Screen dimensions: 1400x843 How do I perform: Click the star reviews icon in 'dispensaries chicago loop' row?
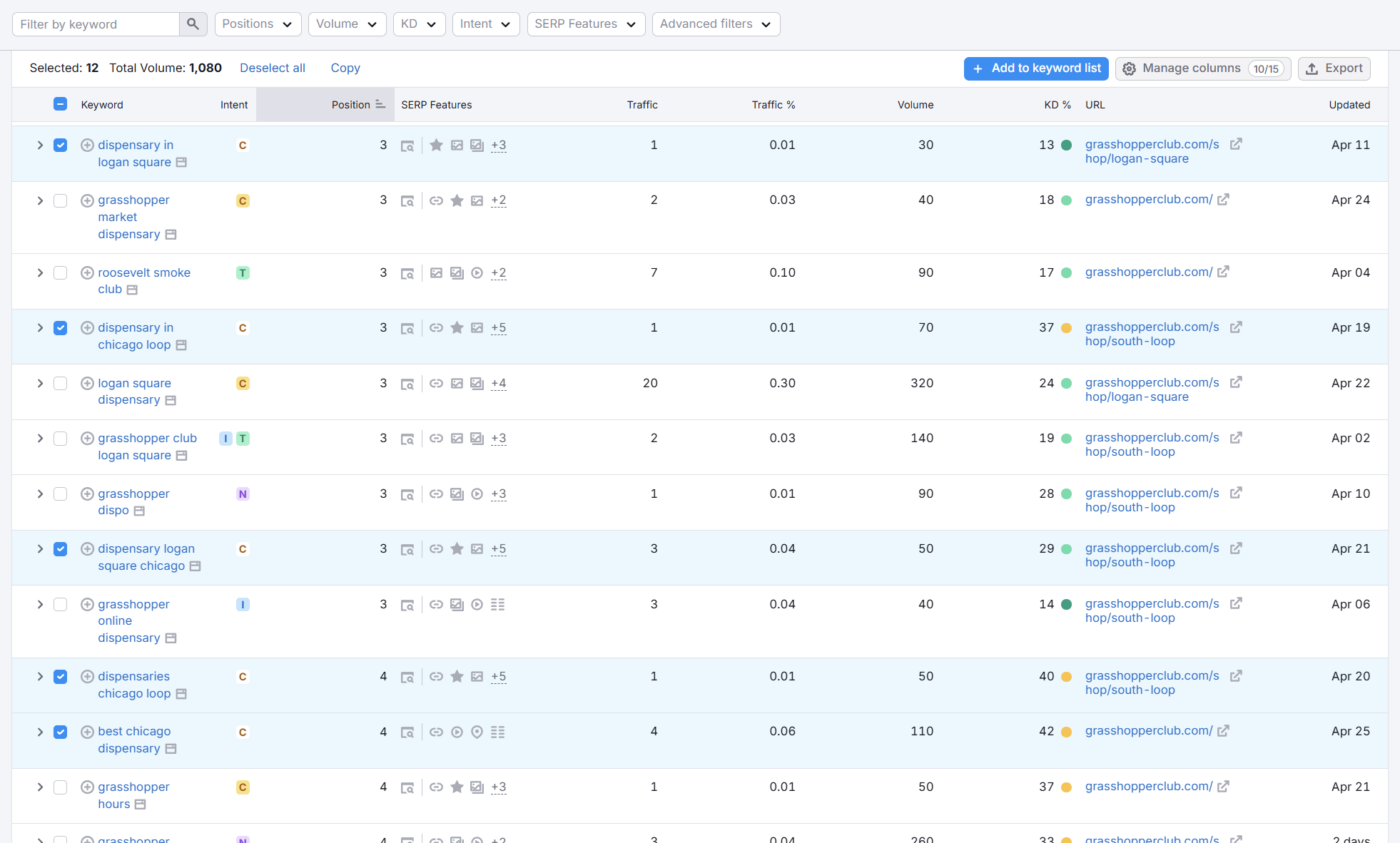pos(457,676)
